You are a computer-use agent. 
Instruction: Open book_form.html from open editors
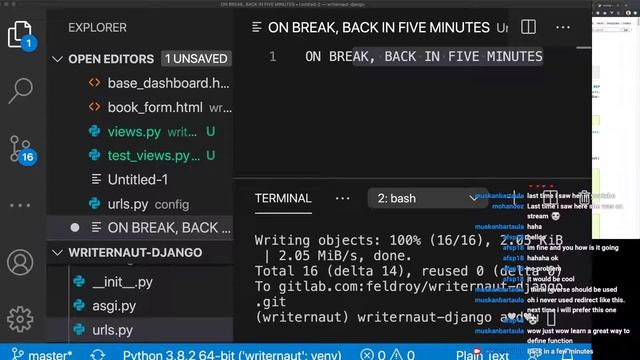click(x=160, y=107)
